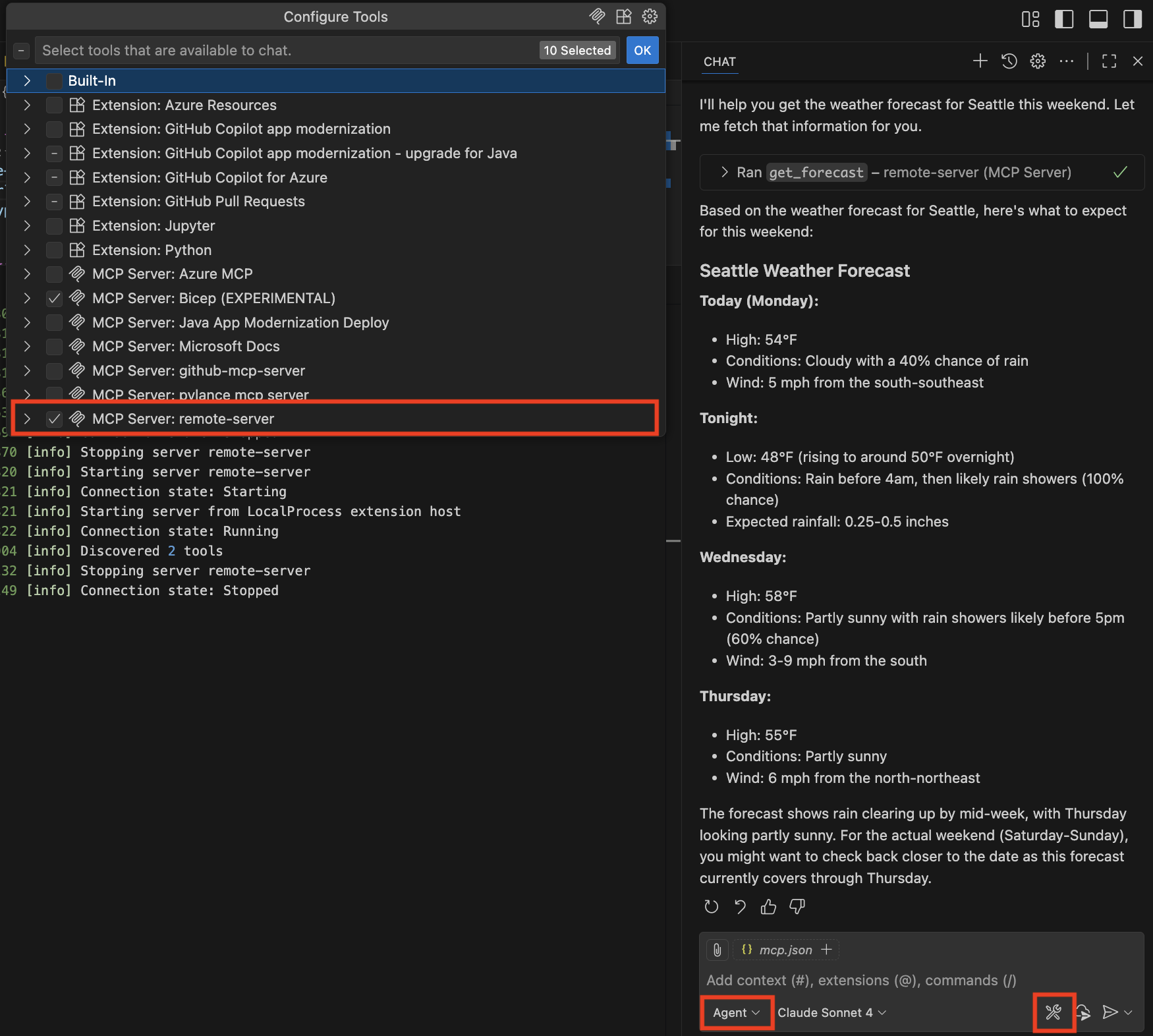Close the chat panel
This screenshot has height=1036, width=1153.
click(1138, 61)
